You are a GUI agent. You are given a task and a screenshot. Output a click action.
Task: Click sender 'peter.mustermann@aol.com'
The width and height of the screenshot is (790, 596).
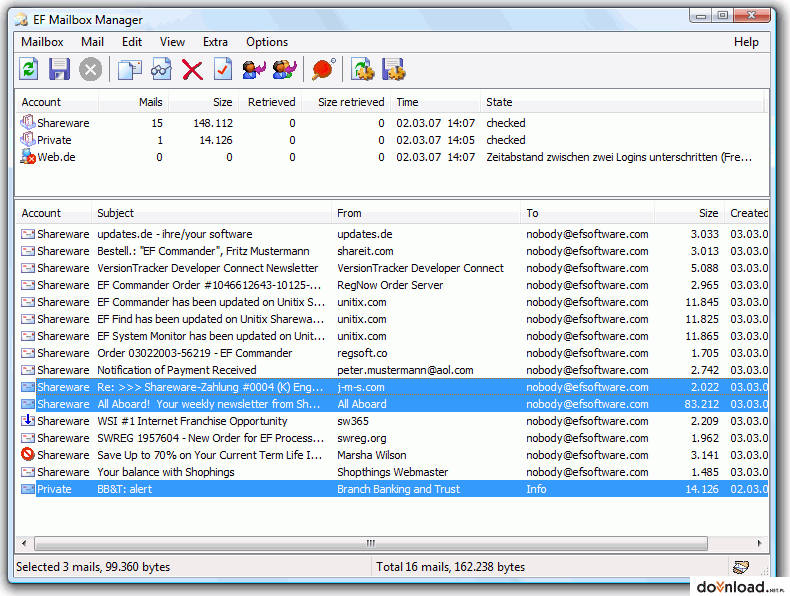pos(405,370)
